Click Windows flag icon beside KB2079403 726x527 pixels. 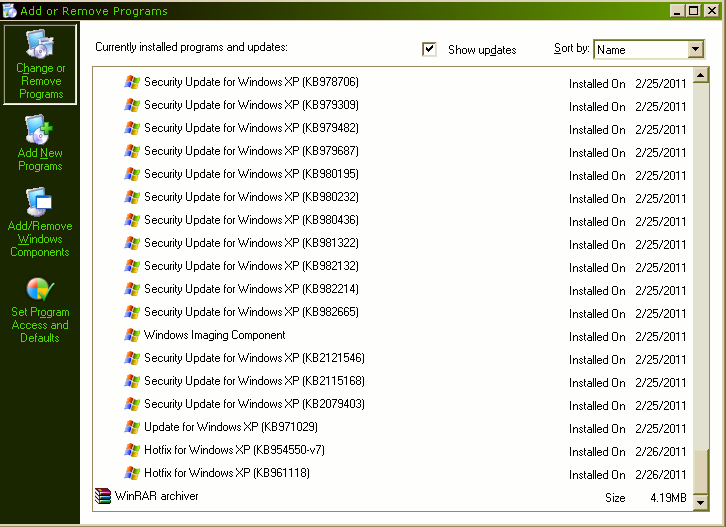coord(132,404)
